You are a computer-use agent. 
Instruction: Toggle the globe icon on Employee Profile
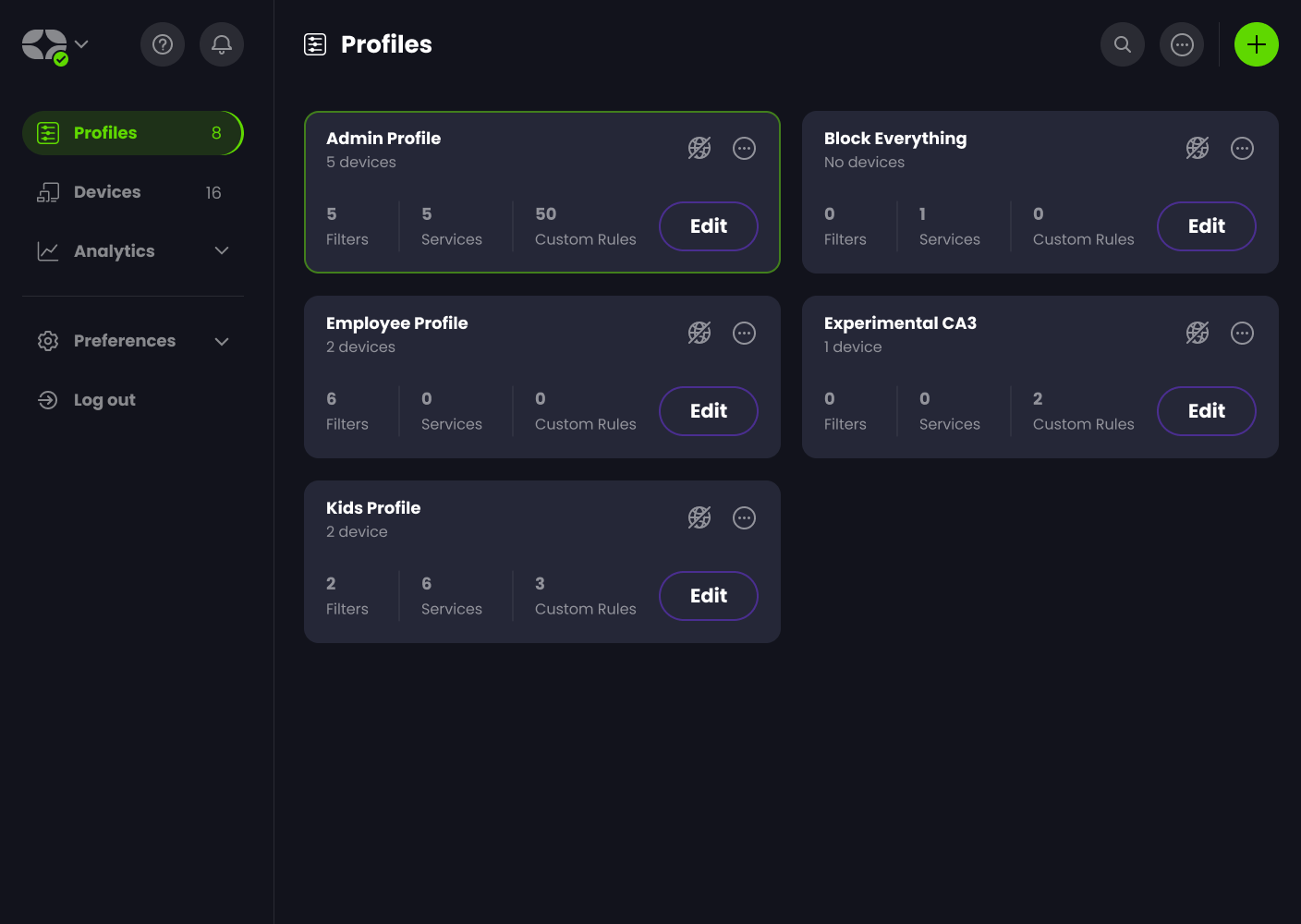[699, 333]
